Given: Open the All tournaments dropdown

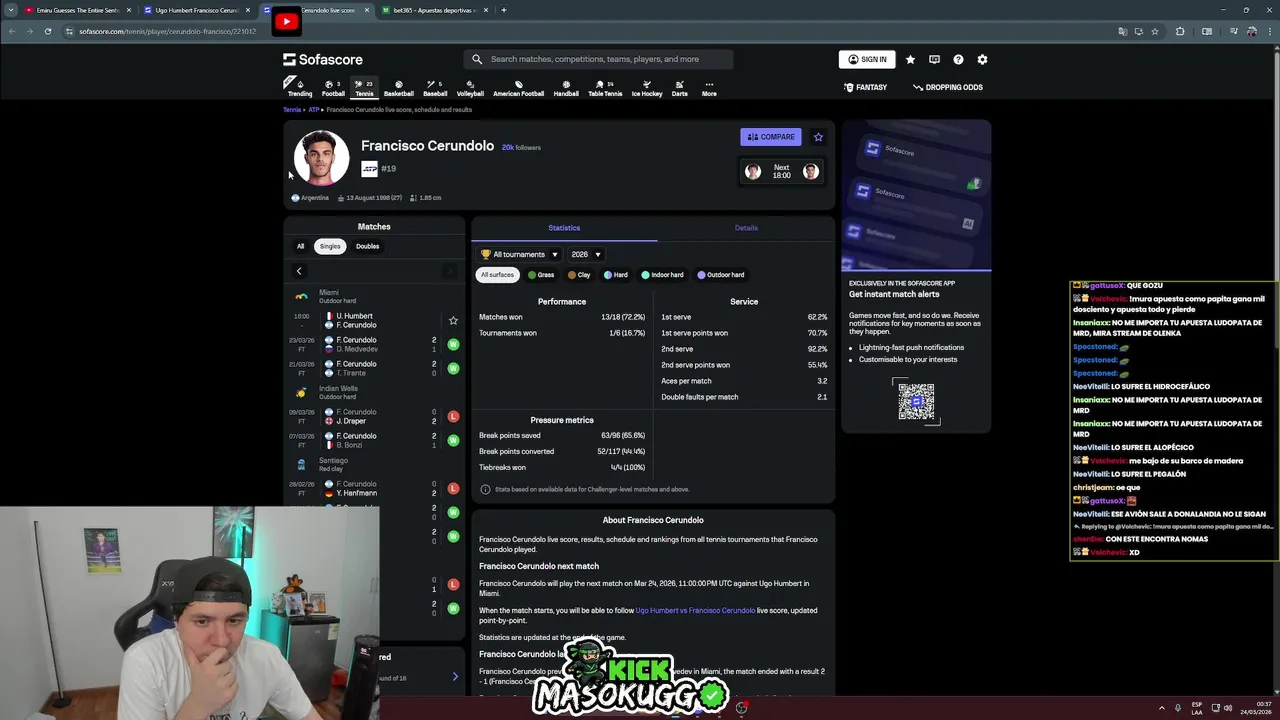Looking at the screenshot, I should pyautogui.click(x=519, y=254).
